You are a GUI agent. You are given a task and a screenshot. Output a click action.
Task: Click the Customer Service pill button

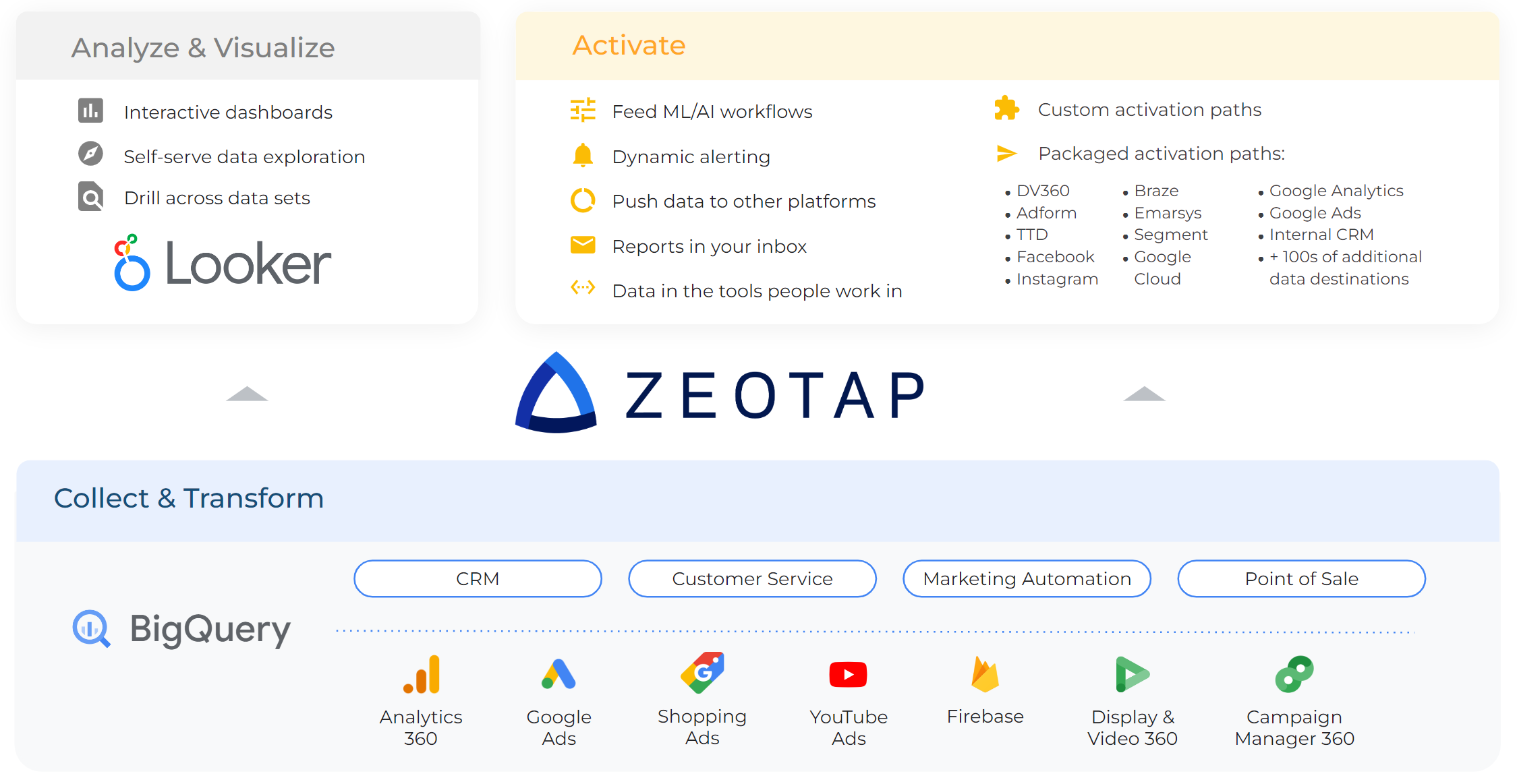pos(752,579)
